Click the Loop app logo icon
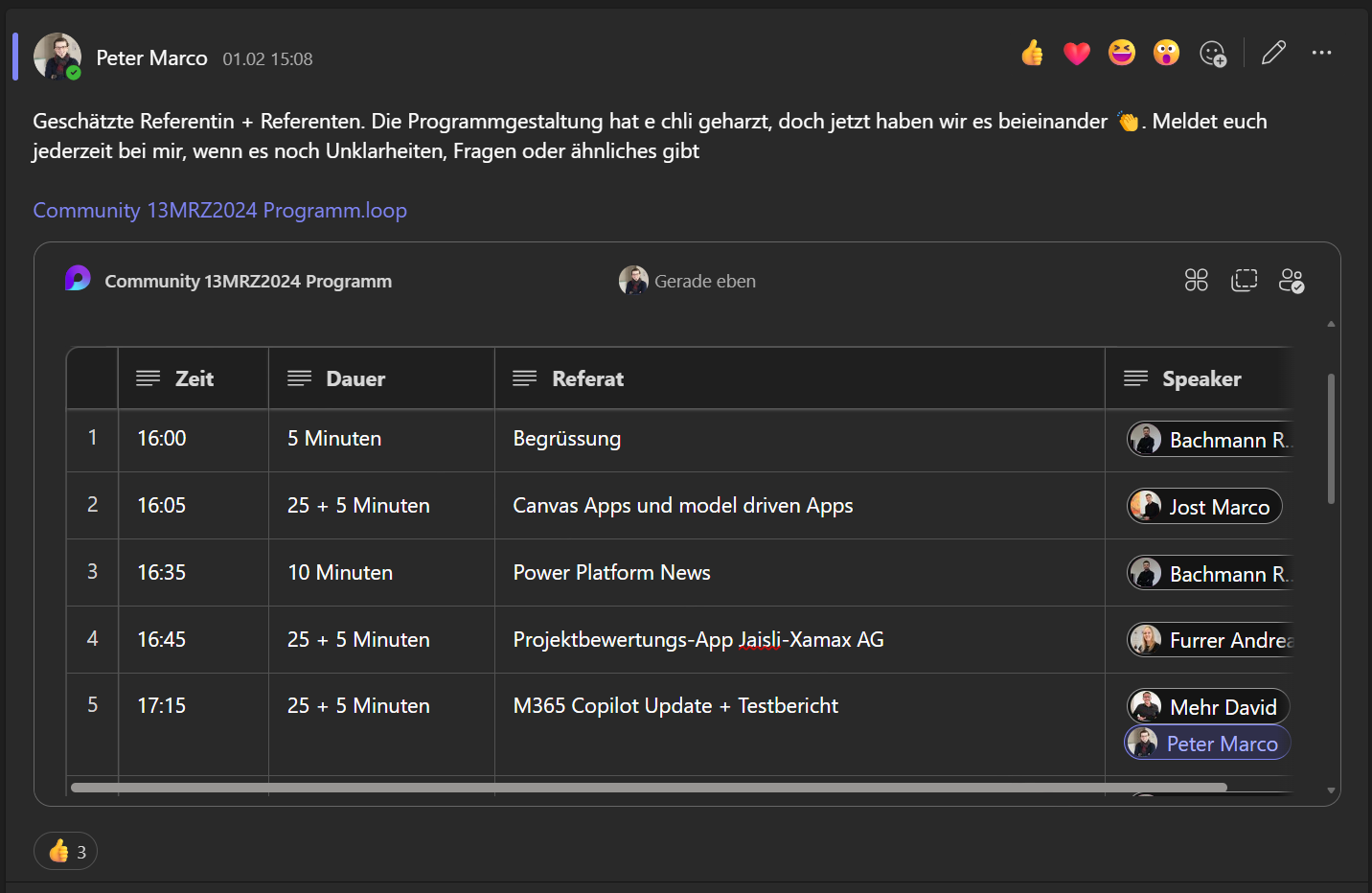This screenshot has width=1372, height=893. [78, 279]
